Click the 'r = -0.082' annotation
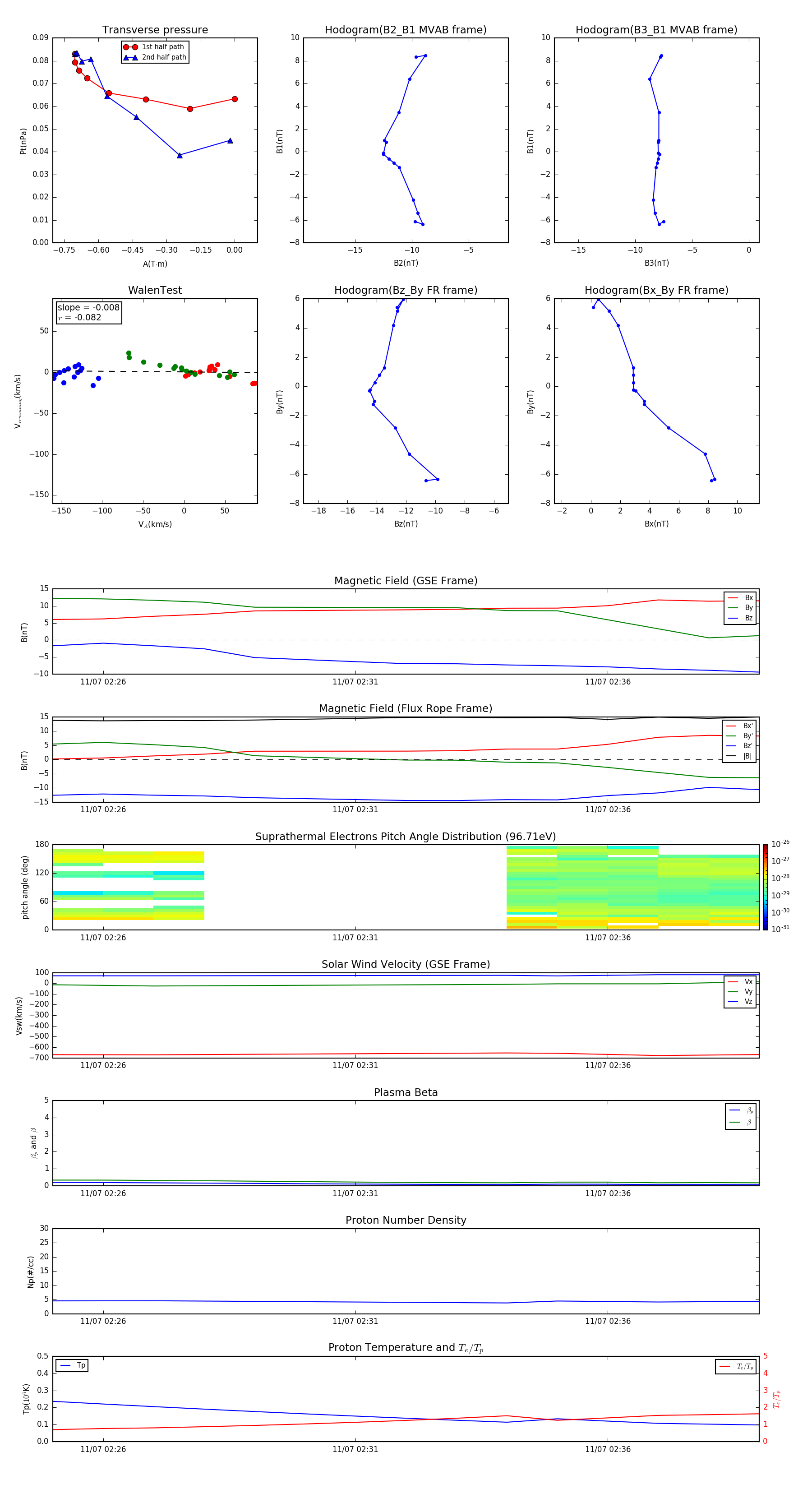This screenshot has height=1489, width=812. [80, 317]
